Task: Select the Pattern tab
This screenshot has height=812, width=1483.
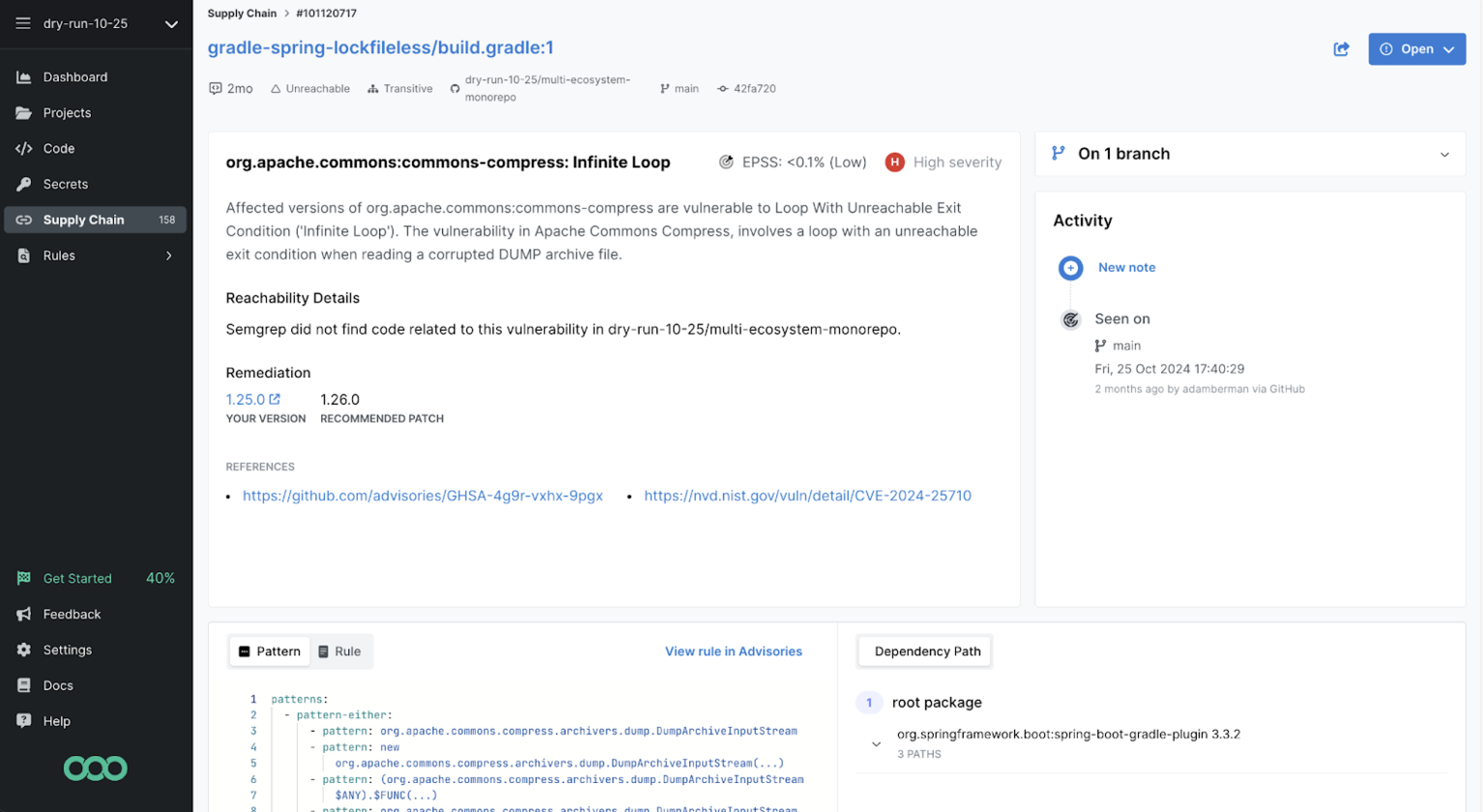Action: coord(270,652)
